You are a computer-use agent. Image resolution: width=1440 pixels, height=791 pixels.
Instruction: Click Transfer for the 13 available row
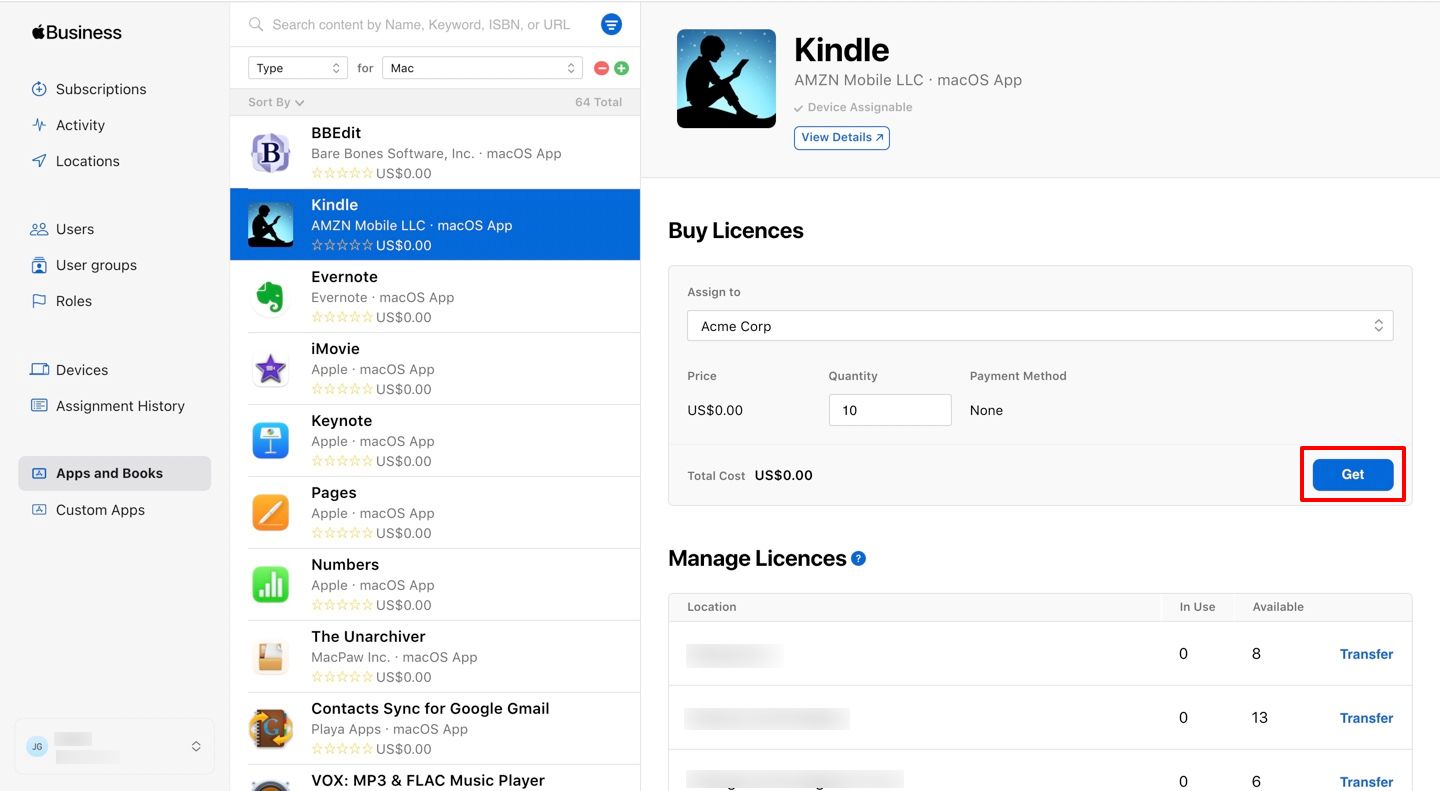point(1366,718)
